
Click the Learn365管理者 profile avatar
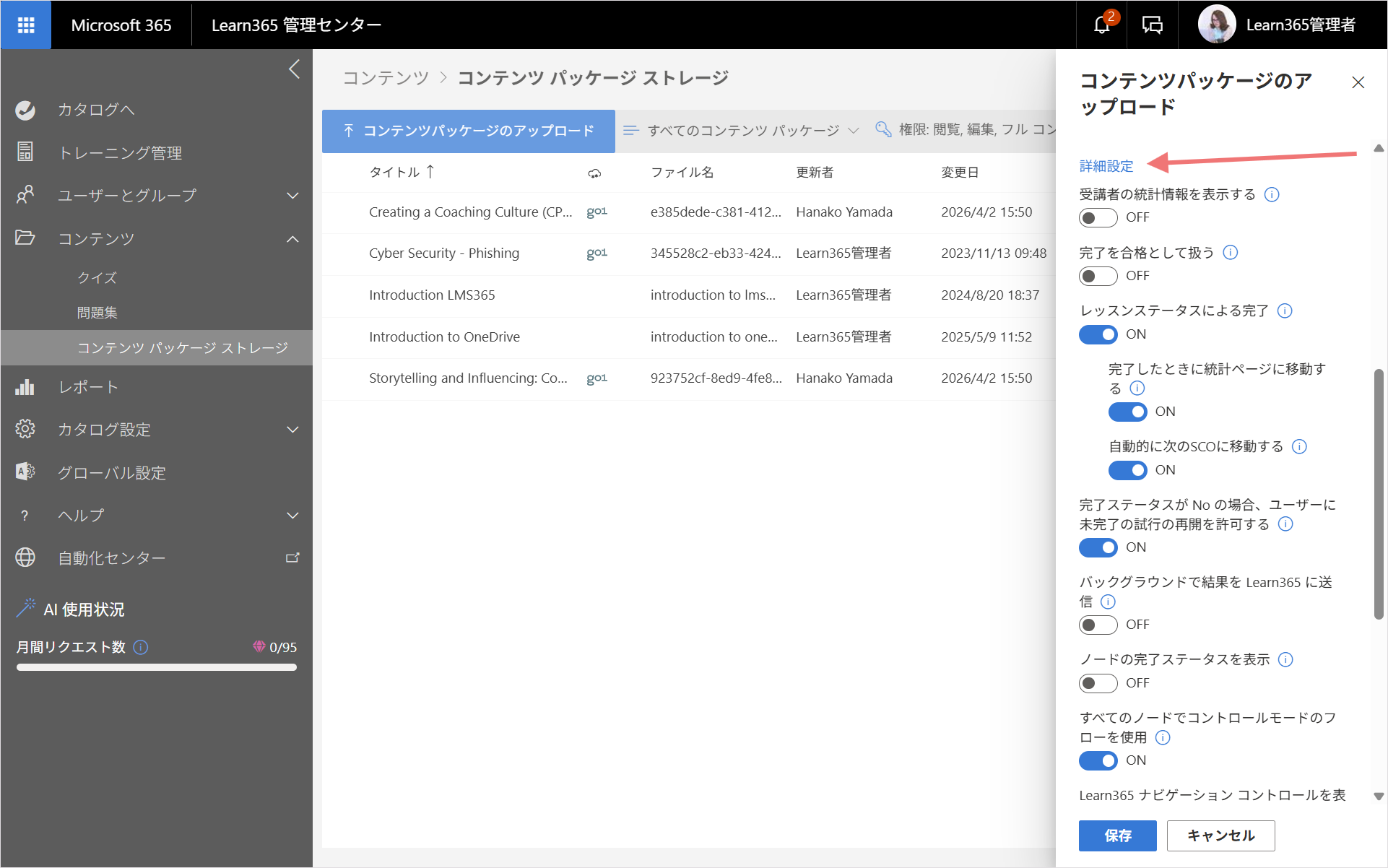(1216, 25)
